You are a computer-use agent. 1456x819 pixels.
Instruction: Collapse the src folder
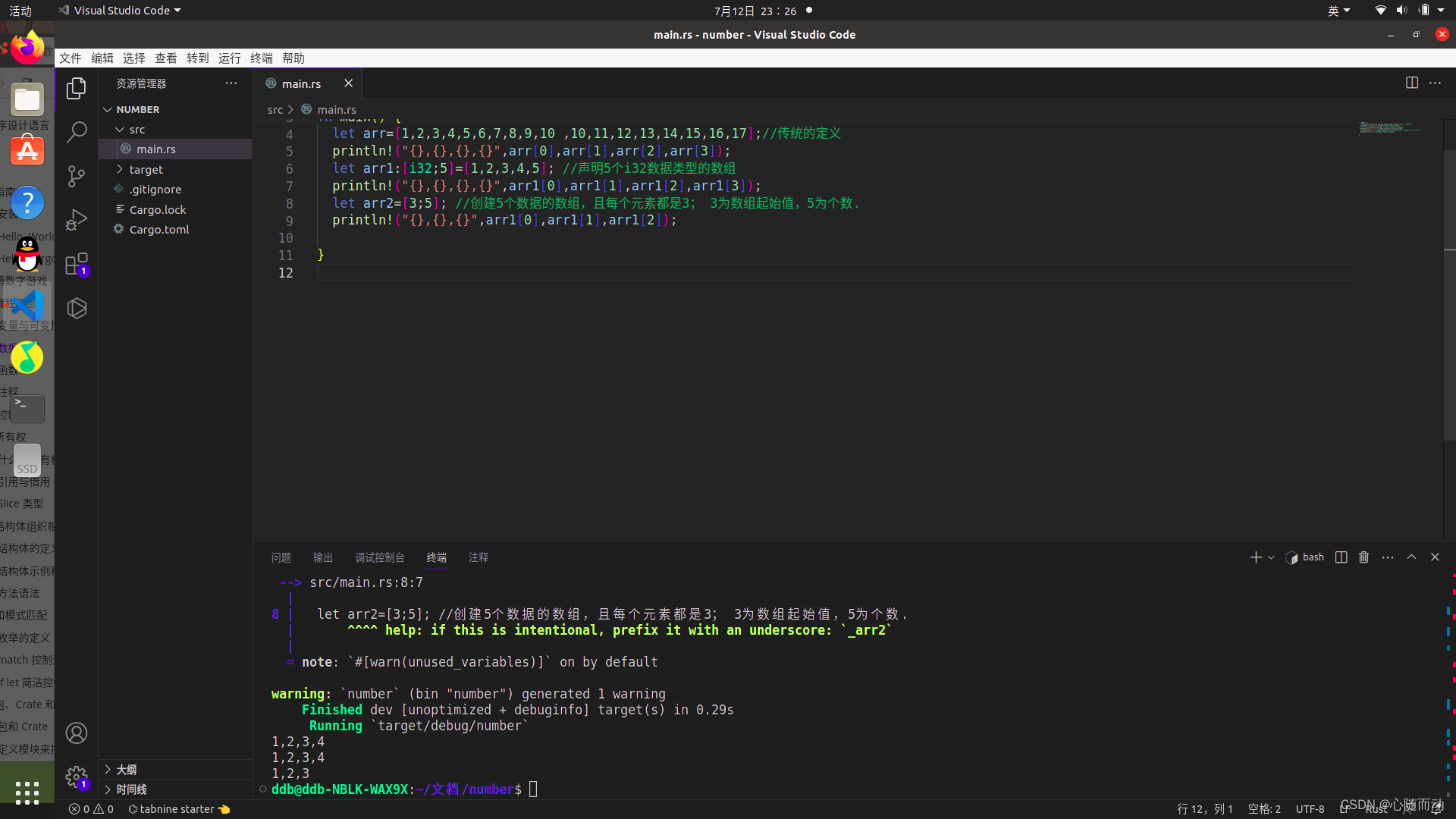point(175,130)
